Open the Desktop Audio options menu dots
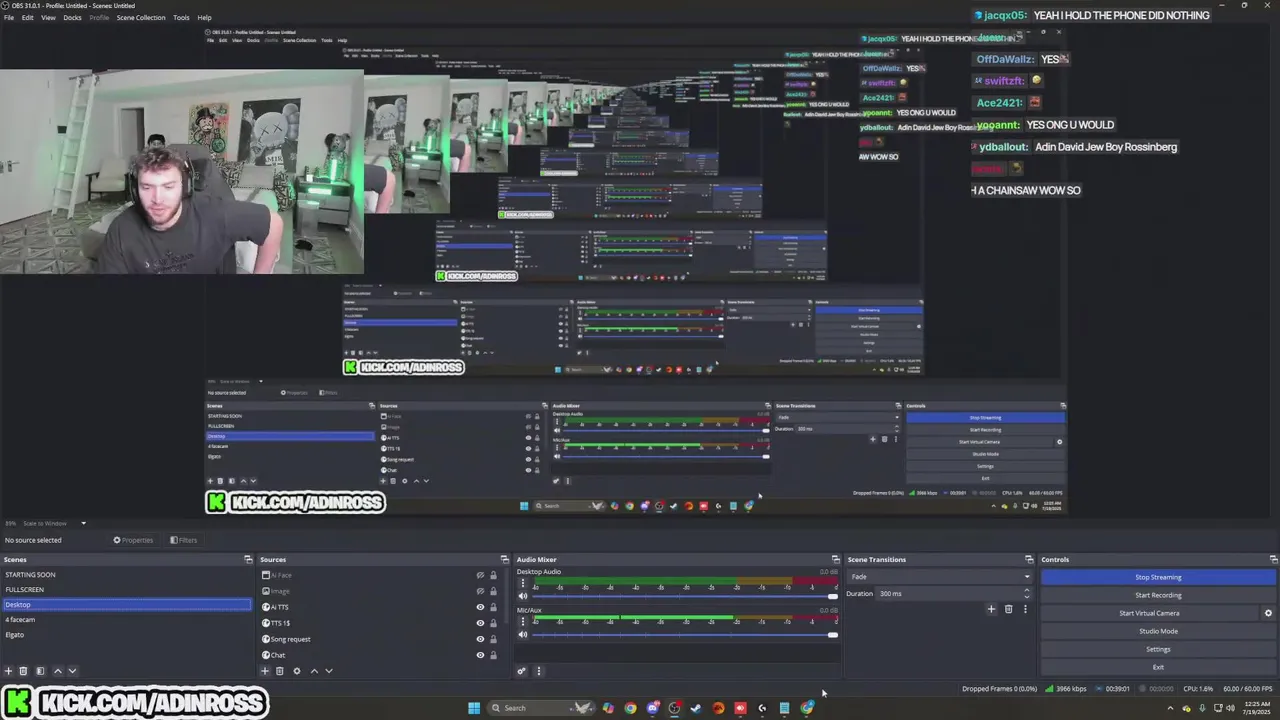 click(522, 584)
